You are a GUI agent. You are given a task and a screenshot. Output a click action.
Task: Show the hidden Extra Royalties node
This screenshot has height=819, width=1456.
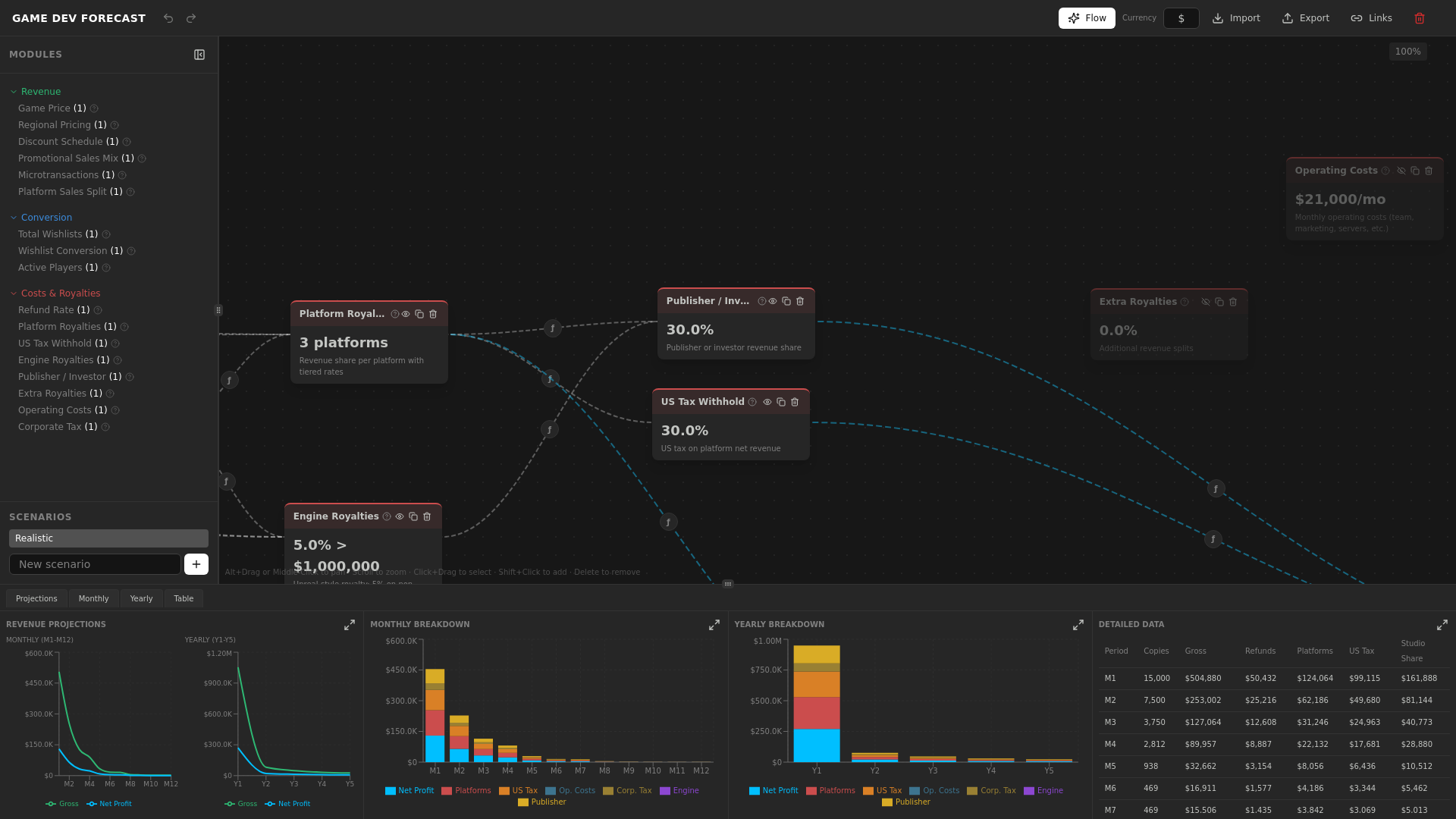pyautogui.click(x=1206, y=302)
